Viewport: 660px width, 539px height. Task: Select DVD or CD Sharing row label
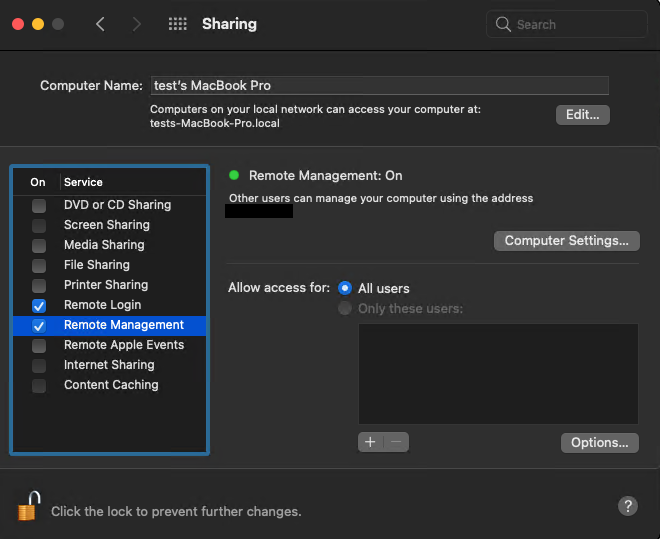(x=117, y=205)
